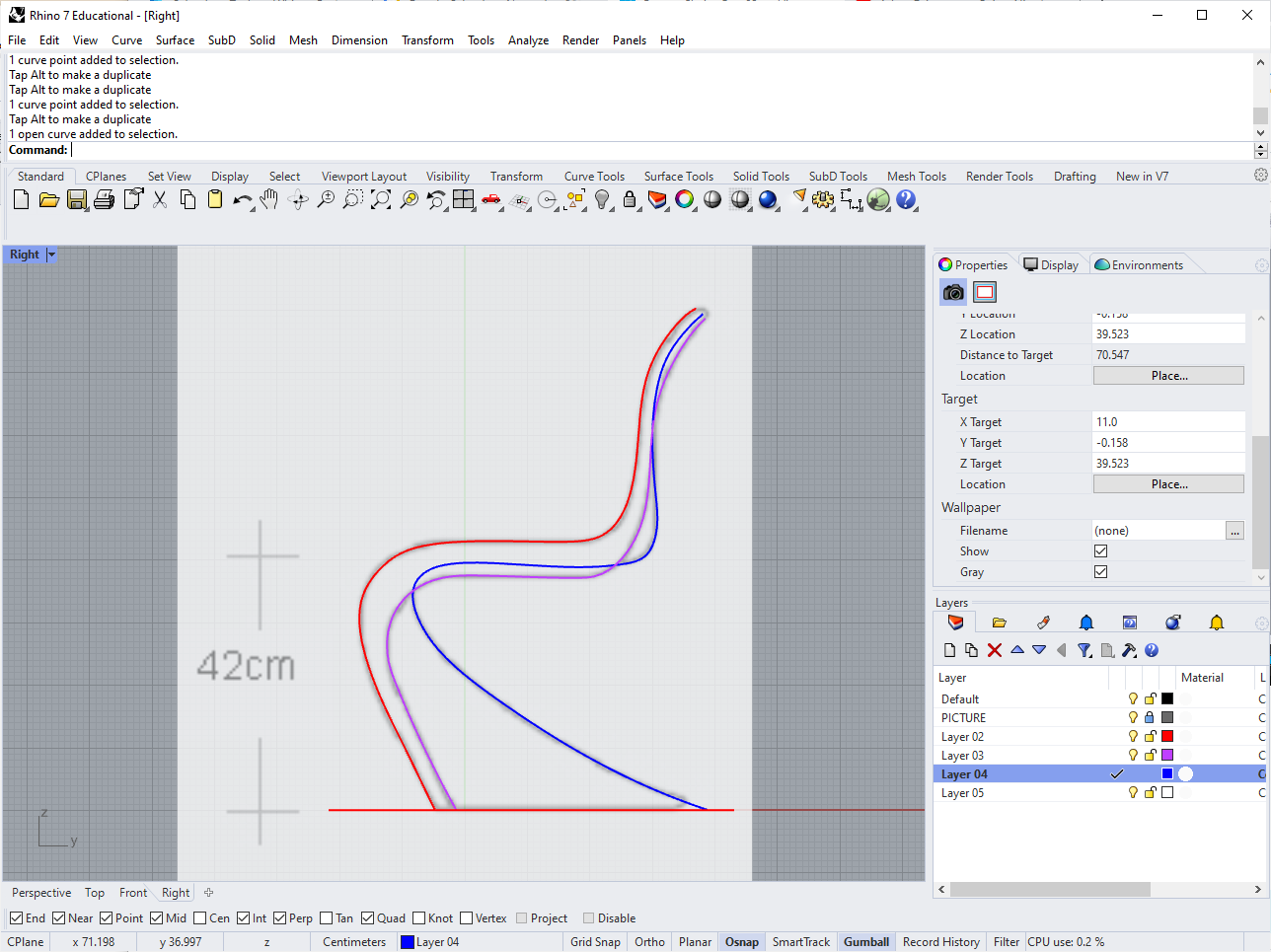Activate the Pan hand tool
1271x952 pixels.
coord(269,200)
